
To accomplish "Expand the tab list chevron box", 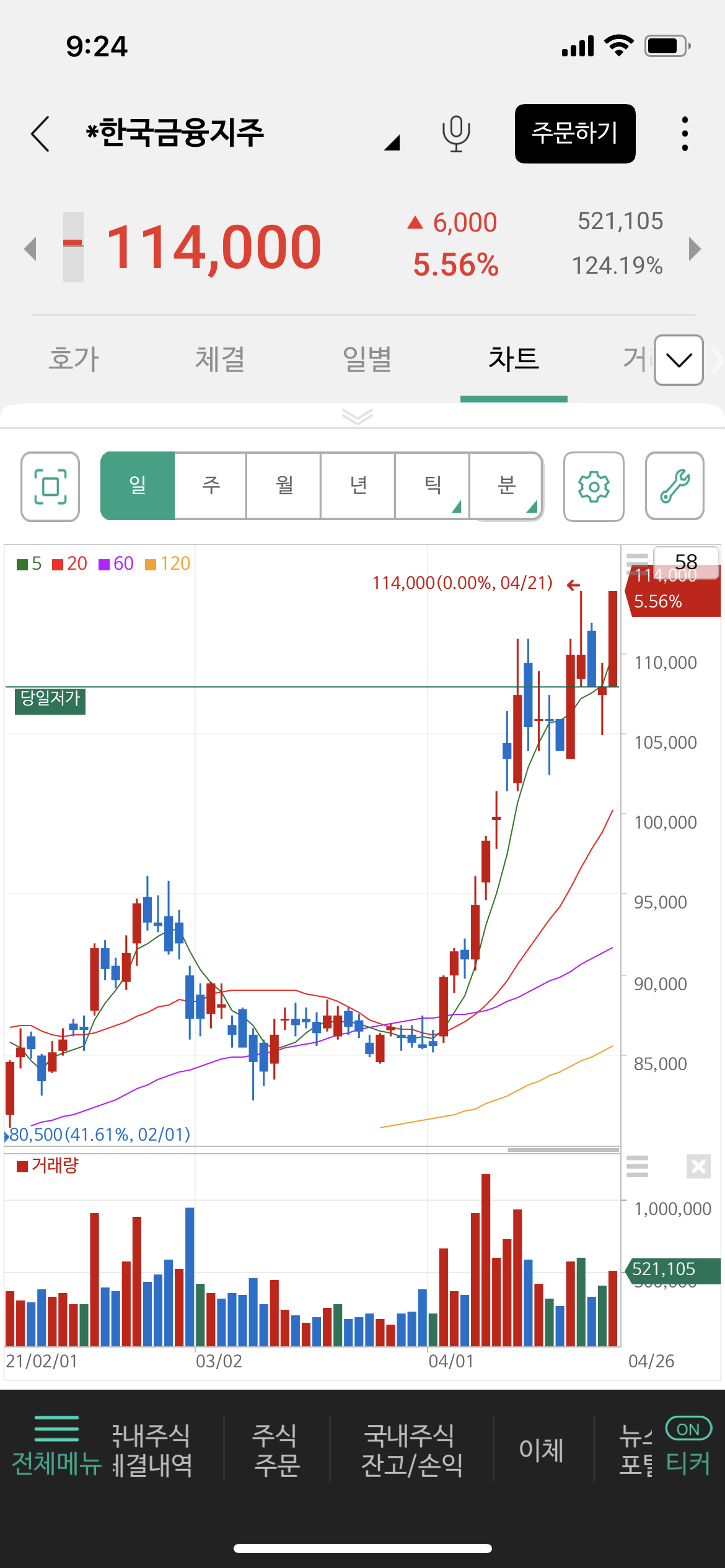I will (x=679, y=360).
